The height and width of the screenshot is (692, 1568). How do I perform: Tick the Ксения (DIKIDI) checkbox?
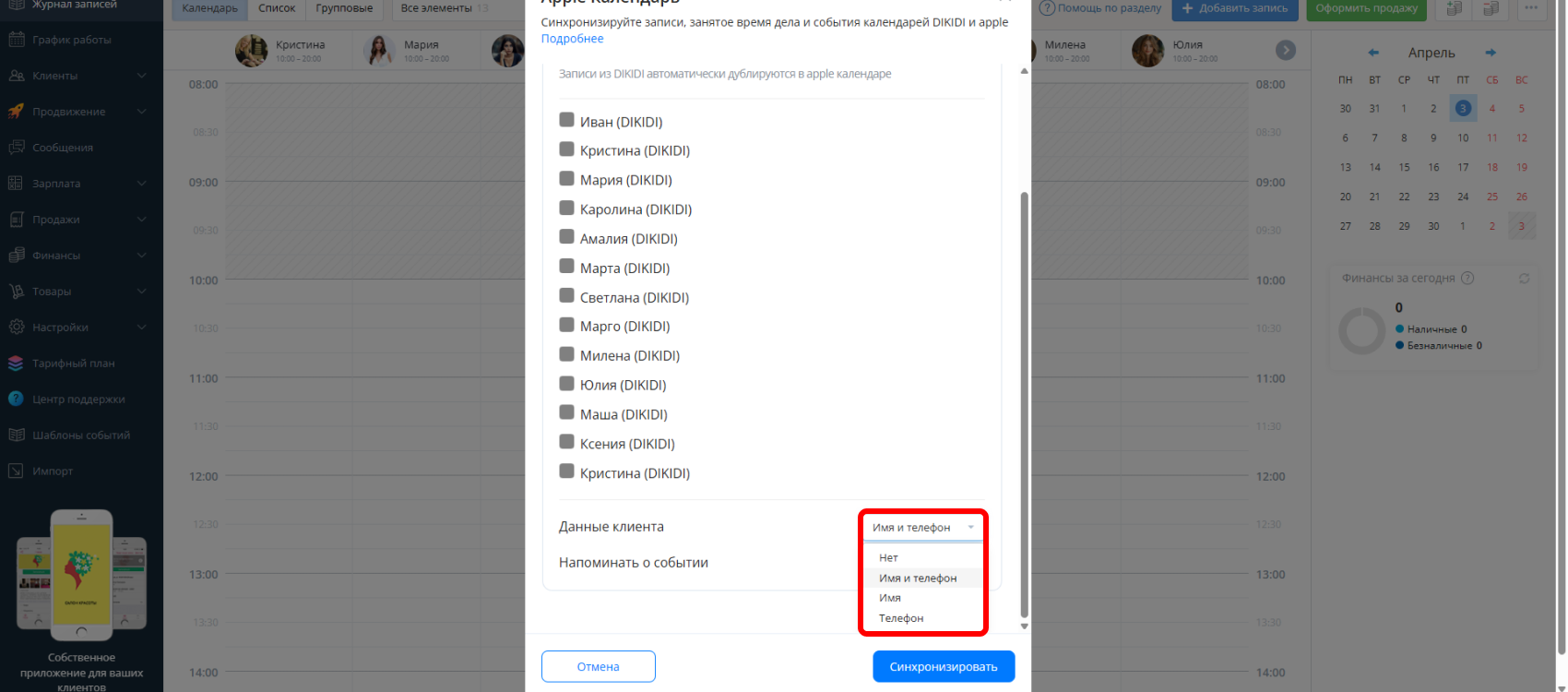pyautogui.click(x=567, y=442)
